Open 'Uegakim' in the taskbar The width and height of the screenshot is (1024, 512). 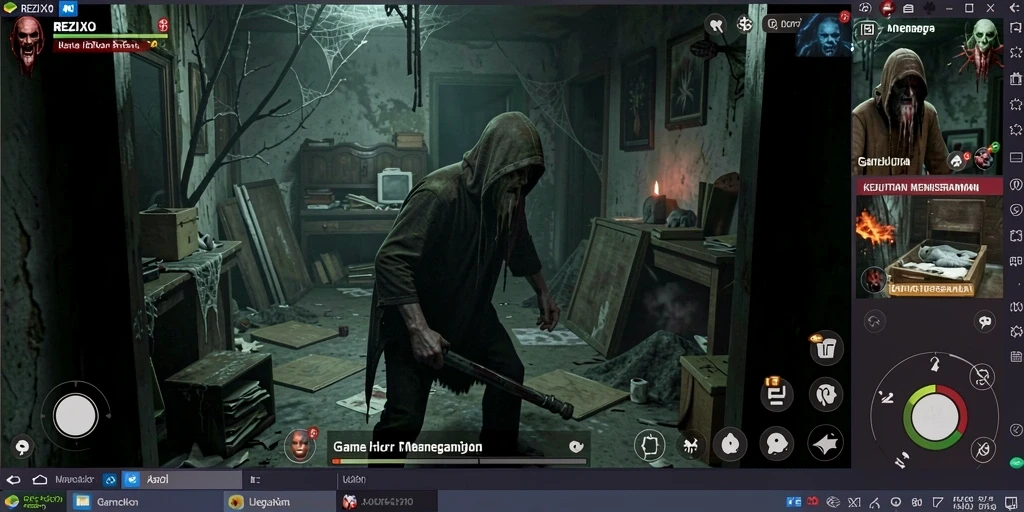click(280, 502)
